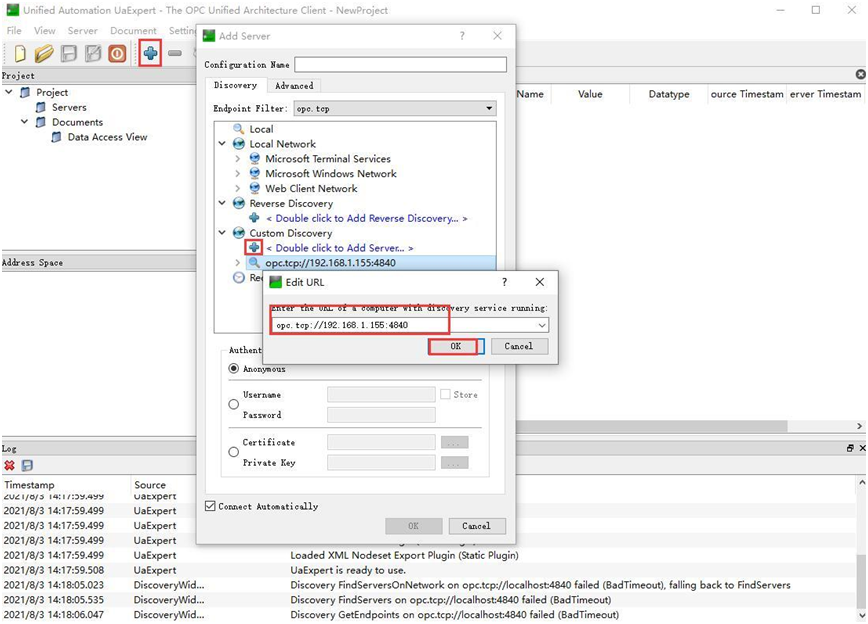Click the Value column header
This screenshot has width=868, height=624.
[590, 94]
